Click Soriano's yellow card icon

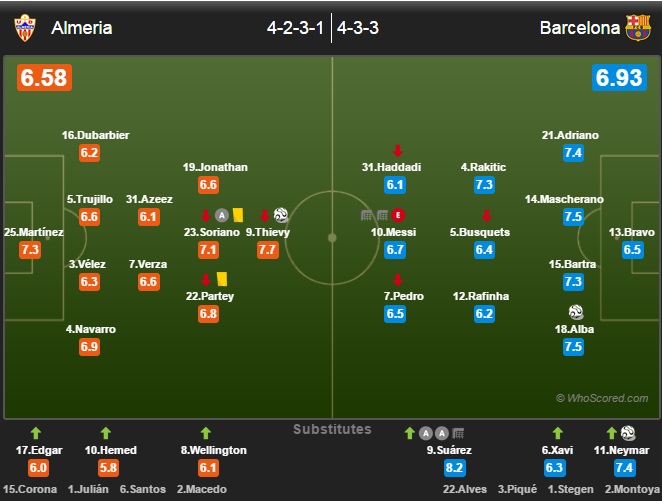(238, 215)
